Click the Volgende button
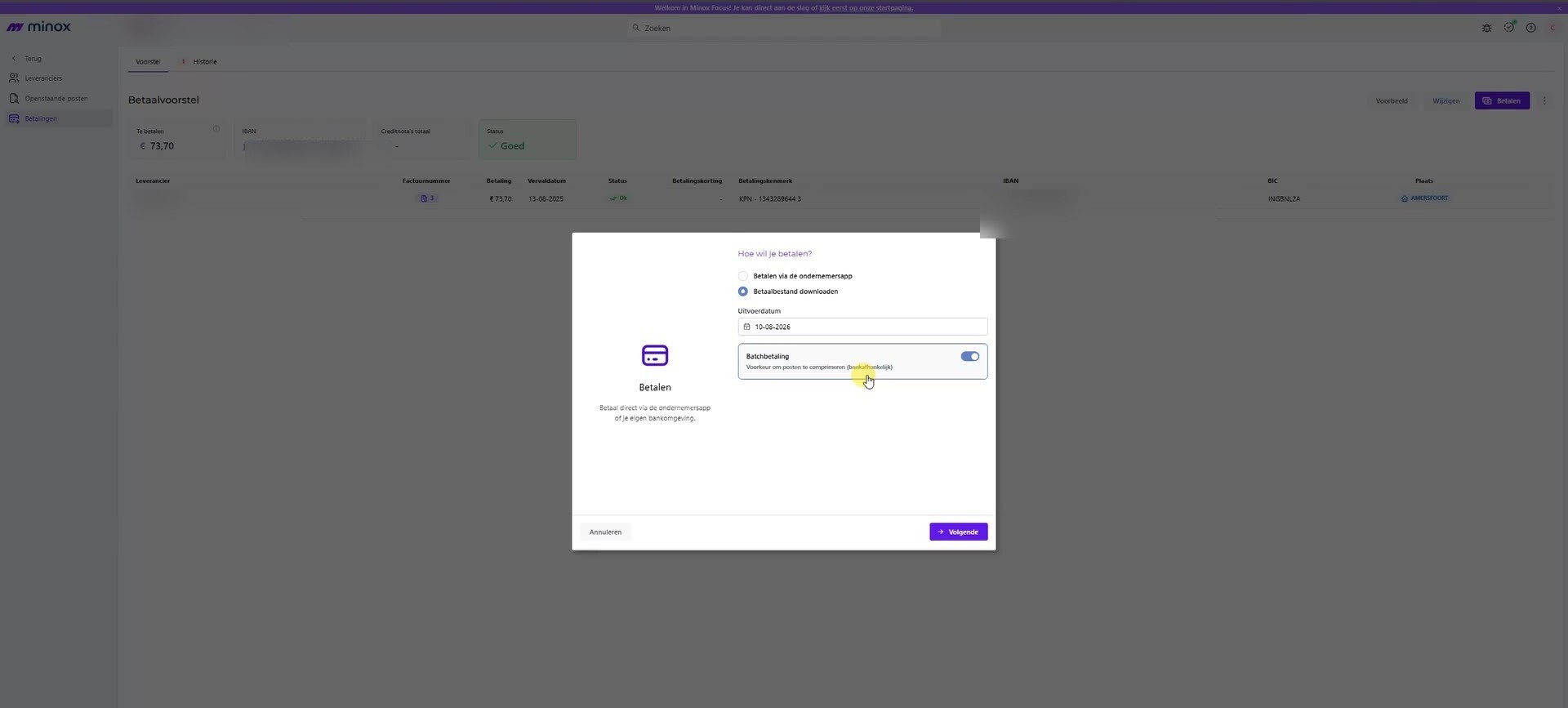This screenshot has width=1568, height=708. [958, 532]
